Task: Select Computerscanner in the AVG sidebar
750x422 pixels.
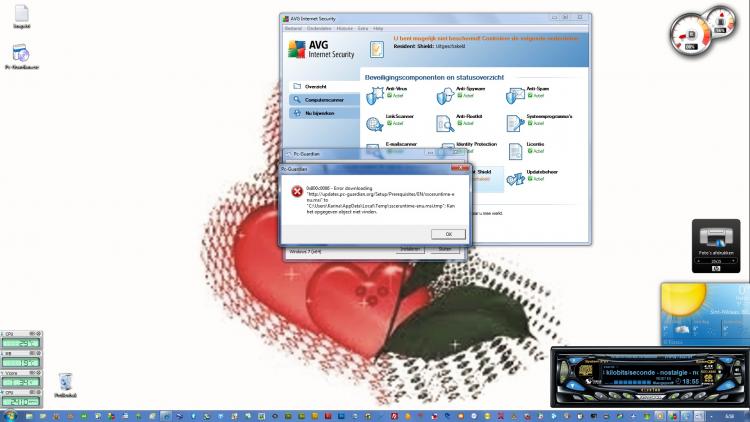Action: tap(324, 100)
